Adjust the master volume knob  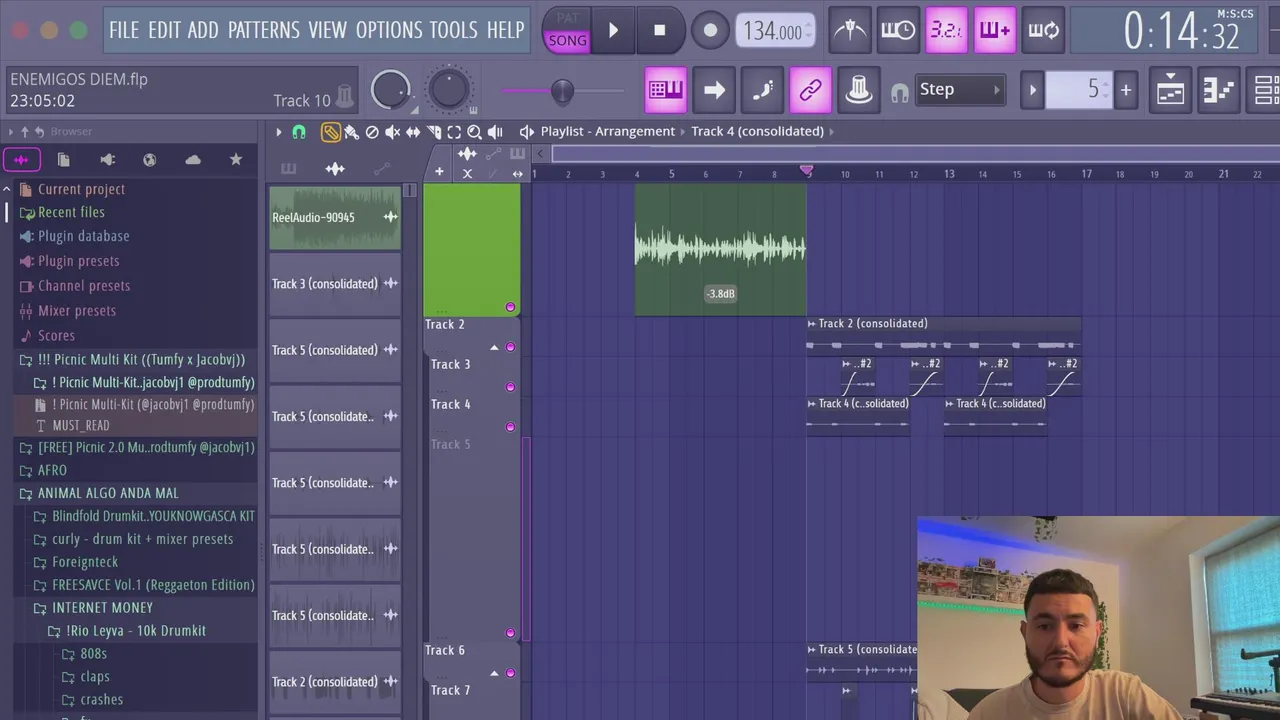click(390, 91)
